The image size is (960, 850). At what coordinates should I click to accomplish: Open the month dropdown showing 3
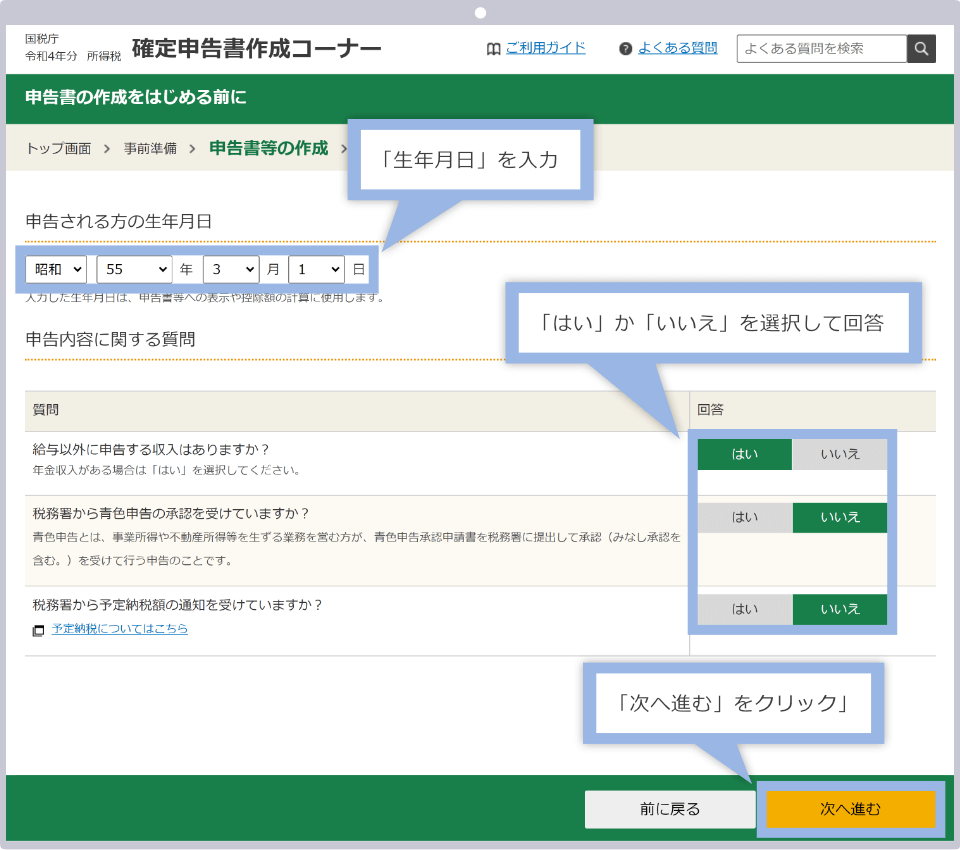[231, 269]
